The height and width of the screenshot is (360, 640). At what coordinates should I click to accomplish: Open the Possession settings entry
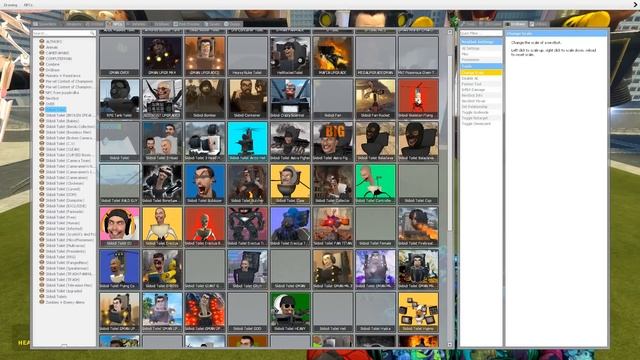pos(481,60)
